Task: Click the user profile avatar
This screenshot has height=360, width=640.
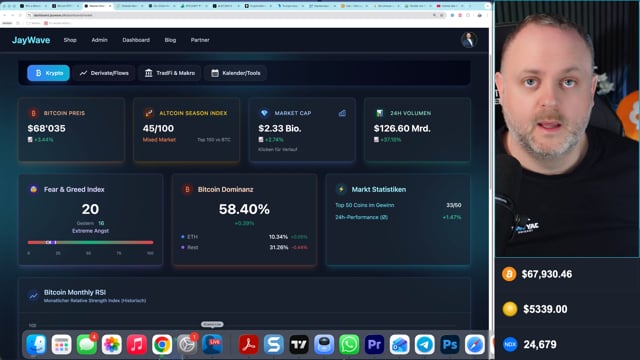Action: (x=469, y=40)
